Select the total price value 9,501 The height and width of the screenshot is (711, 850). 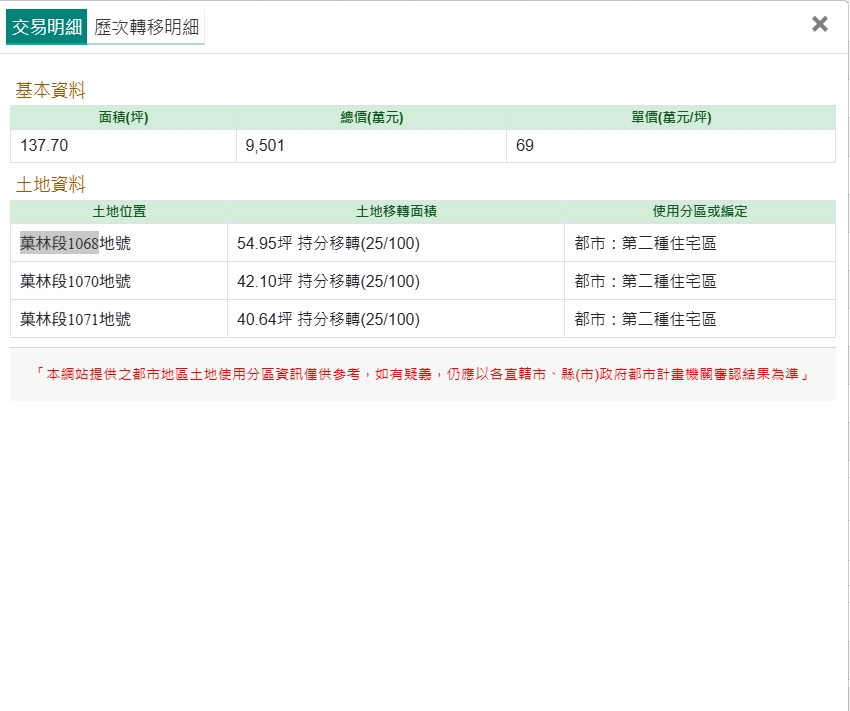(x=265, y=146)
